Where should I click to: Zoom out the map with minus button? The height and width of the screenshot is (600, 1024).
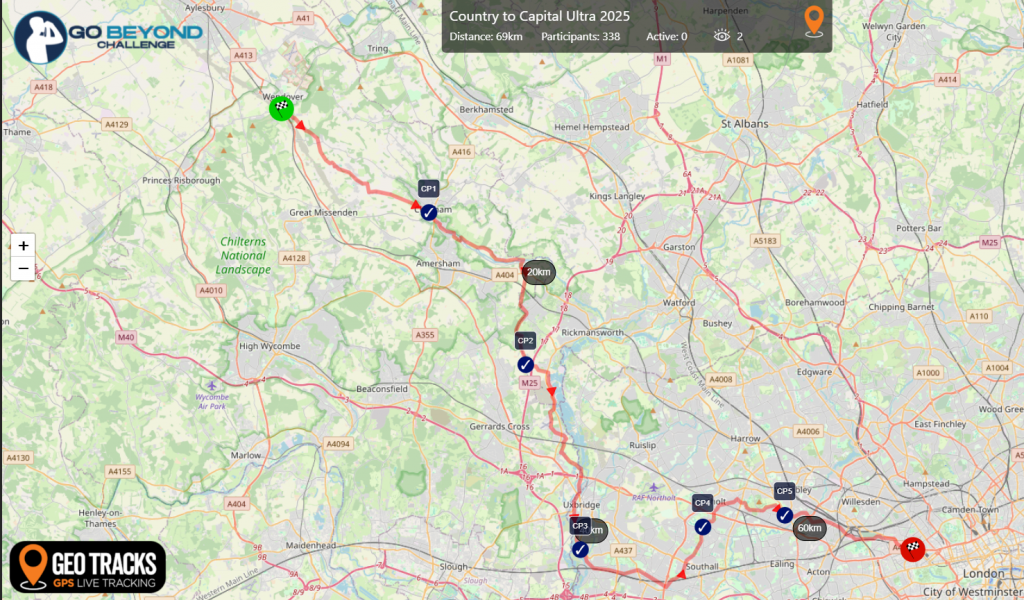coord(23,268)
